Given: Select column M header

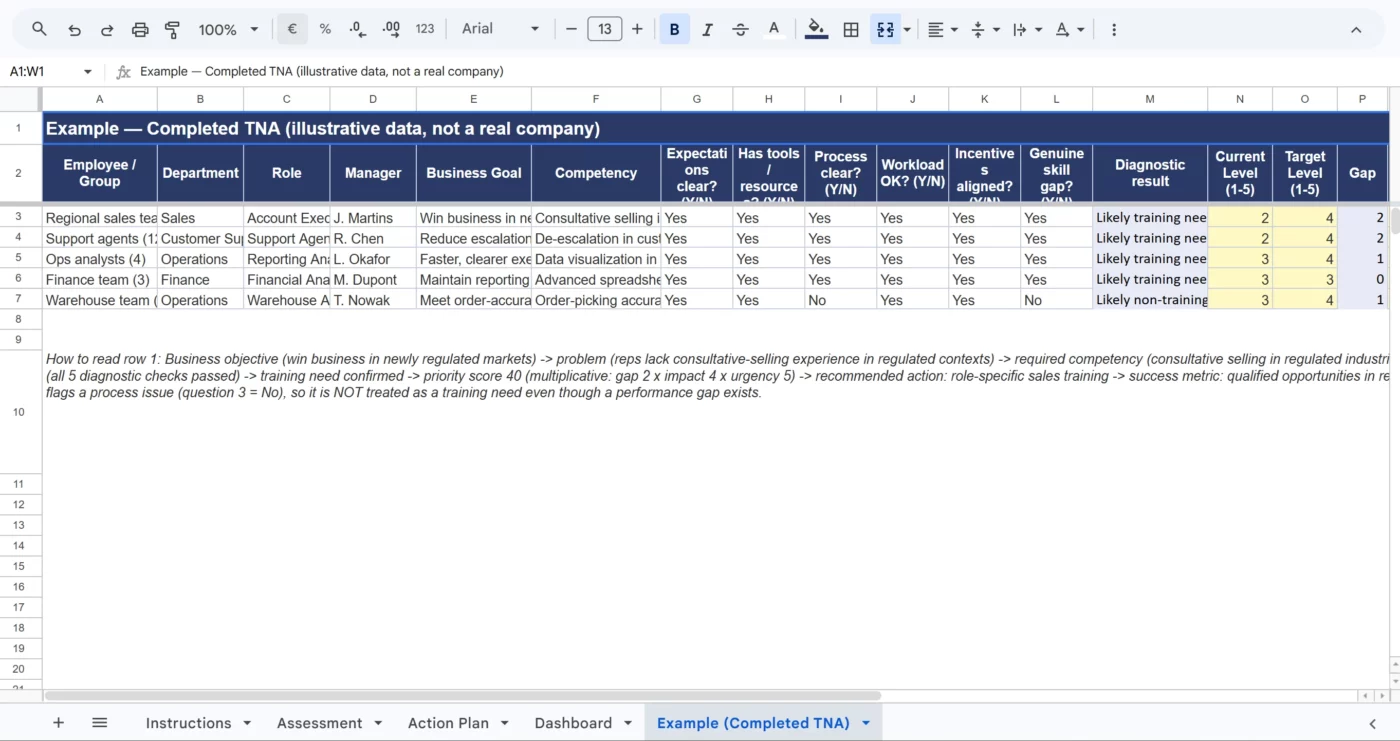Looking at the screenshot, I should tap(1150, 99).
